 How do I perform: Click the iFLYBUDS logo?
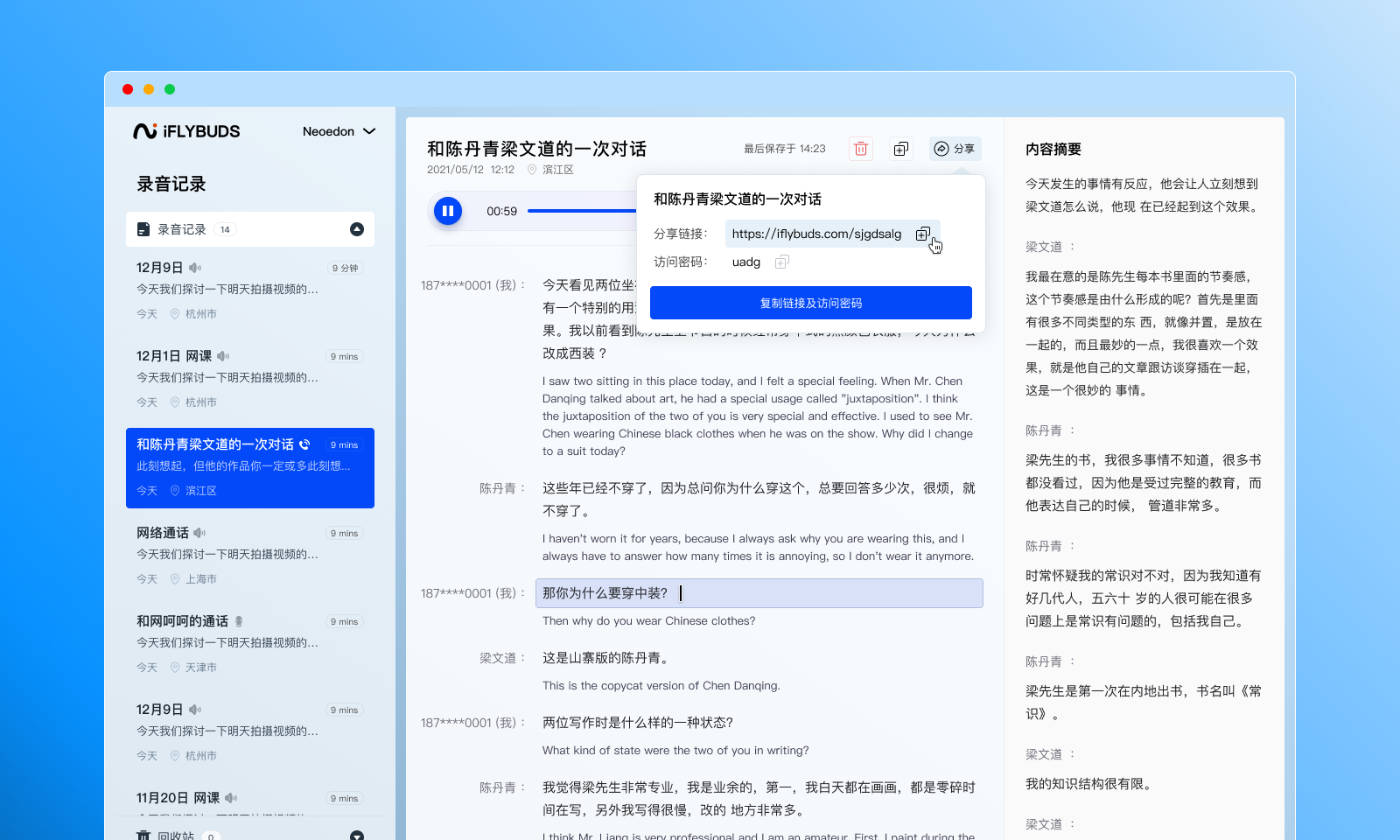pyautogui.click(x=186, y=131)
